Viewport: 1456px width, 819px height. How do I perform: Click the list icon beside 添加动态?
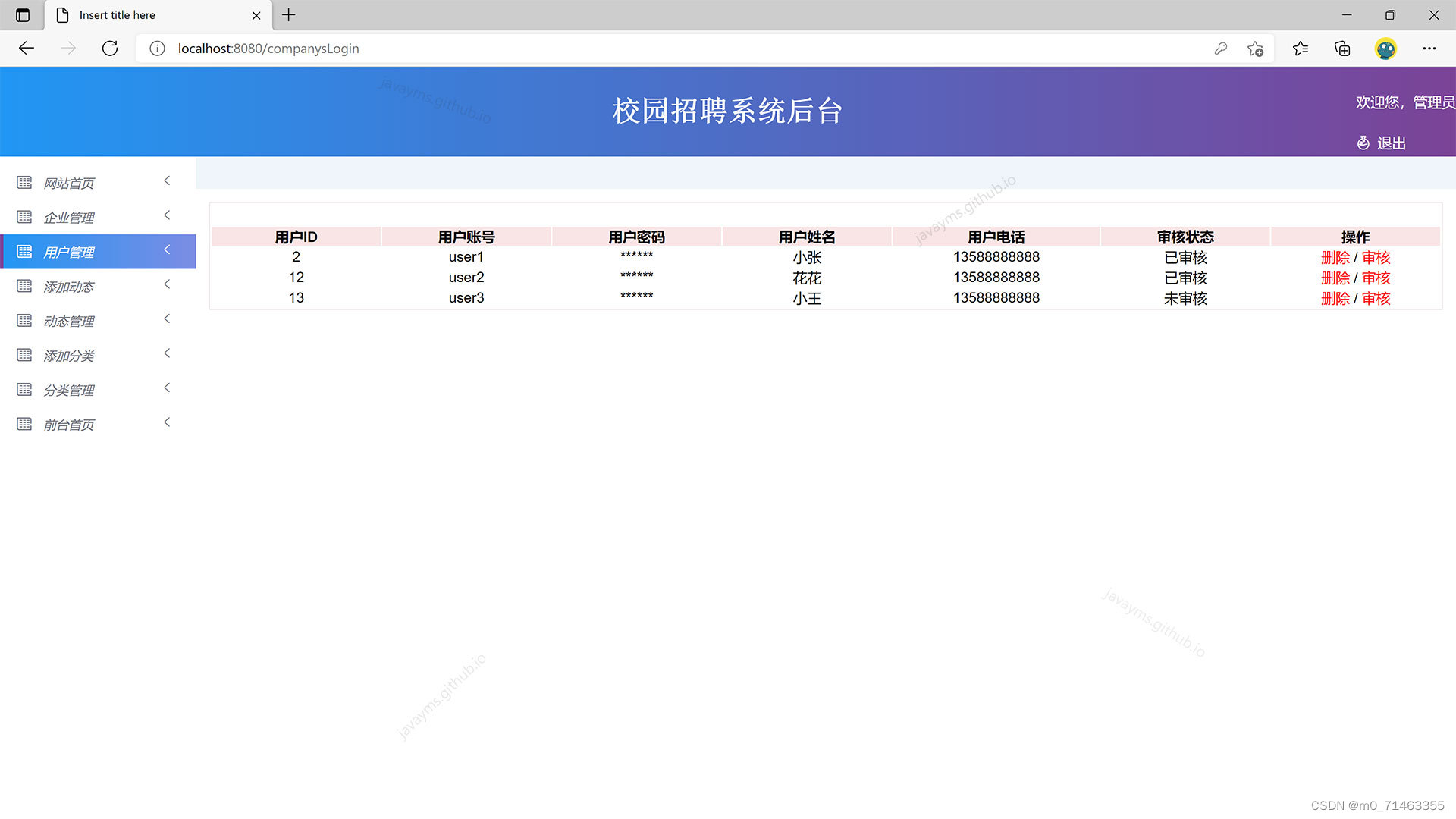click(24, 286)
